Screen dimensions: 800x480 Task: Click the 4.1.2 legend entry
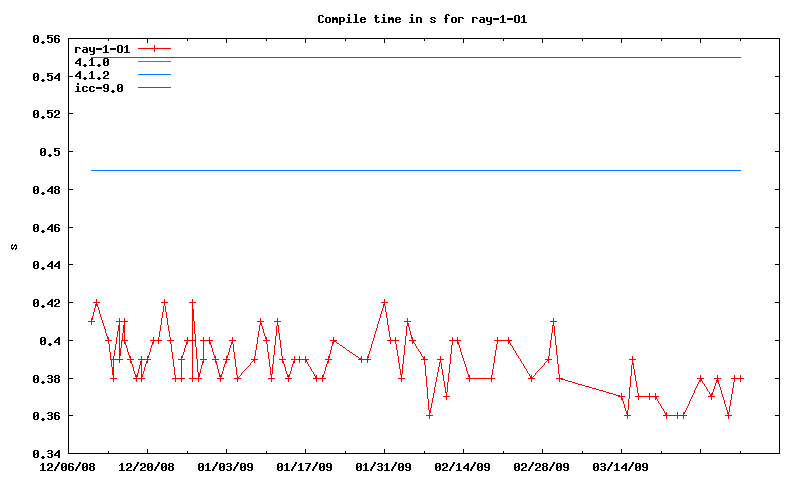[x=92, y=75]
